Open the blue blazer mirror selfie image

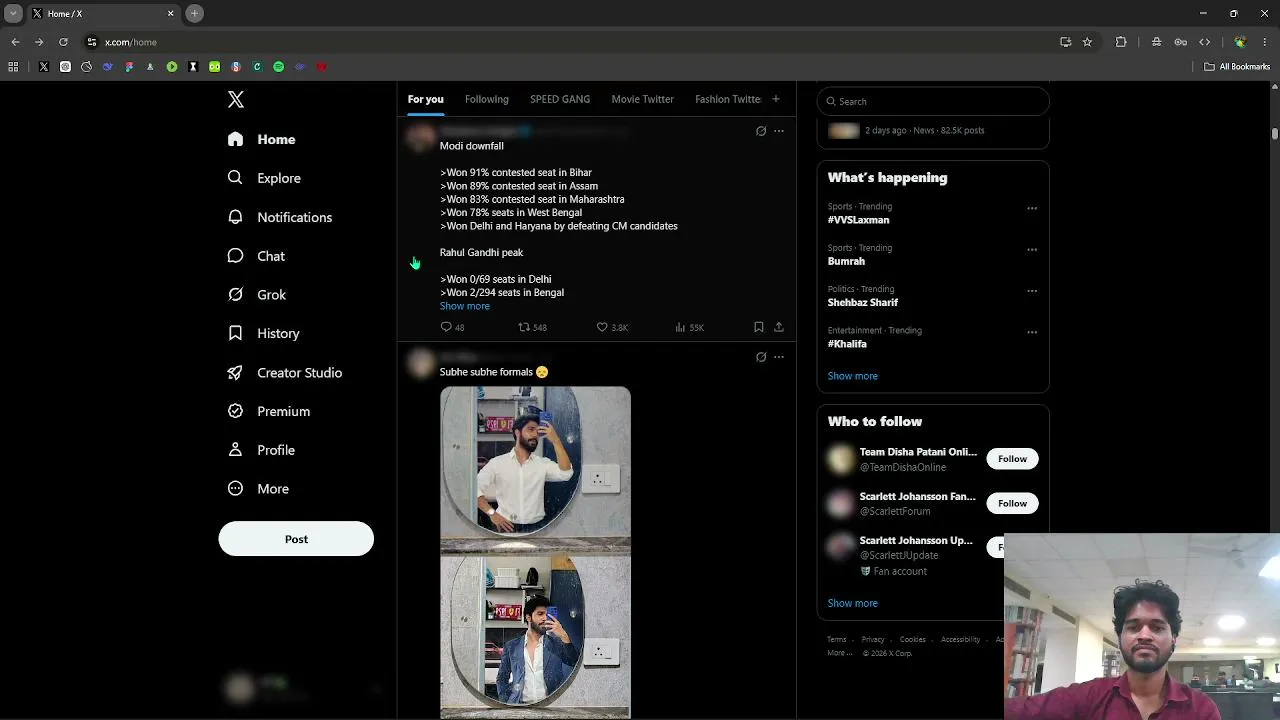[x=535, y=637]
